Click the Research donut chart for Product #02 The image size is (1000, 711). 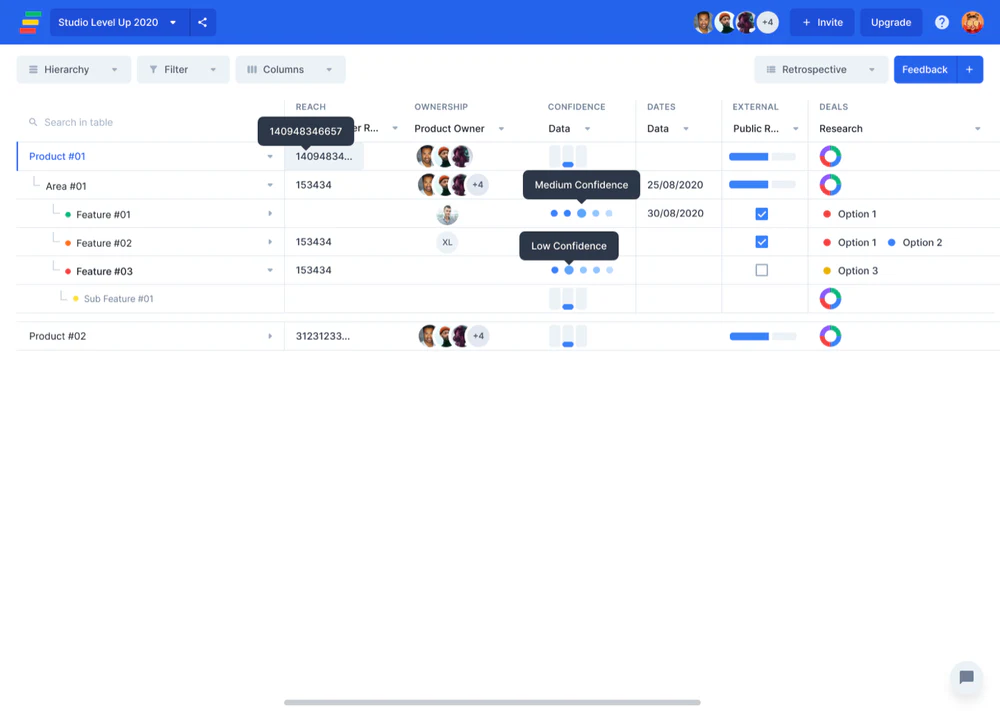tap(830, 336)
